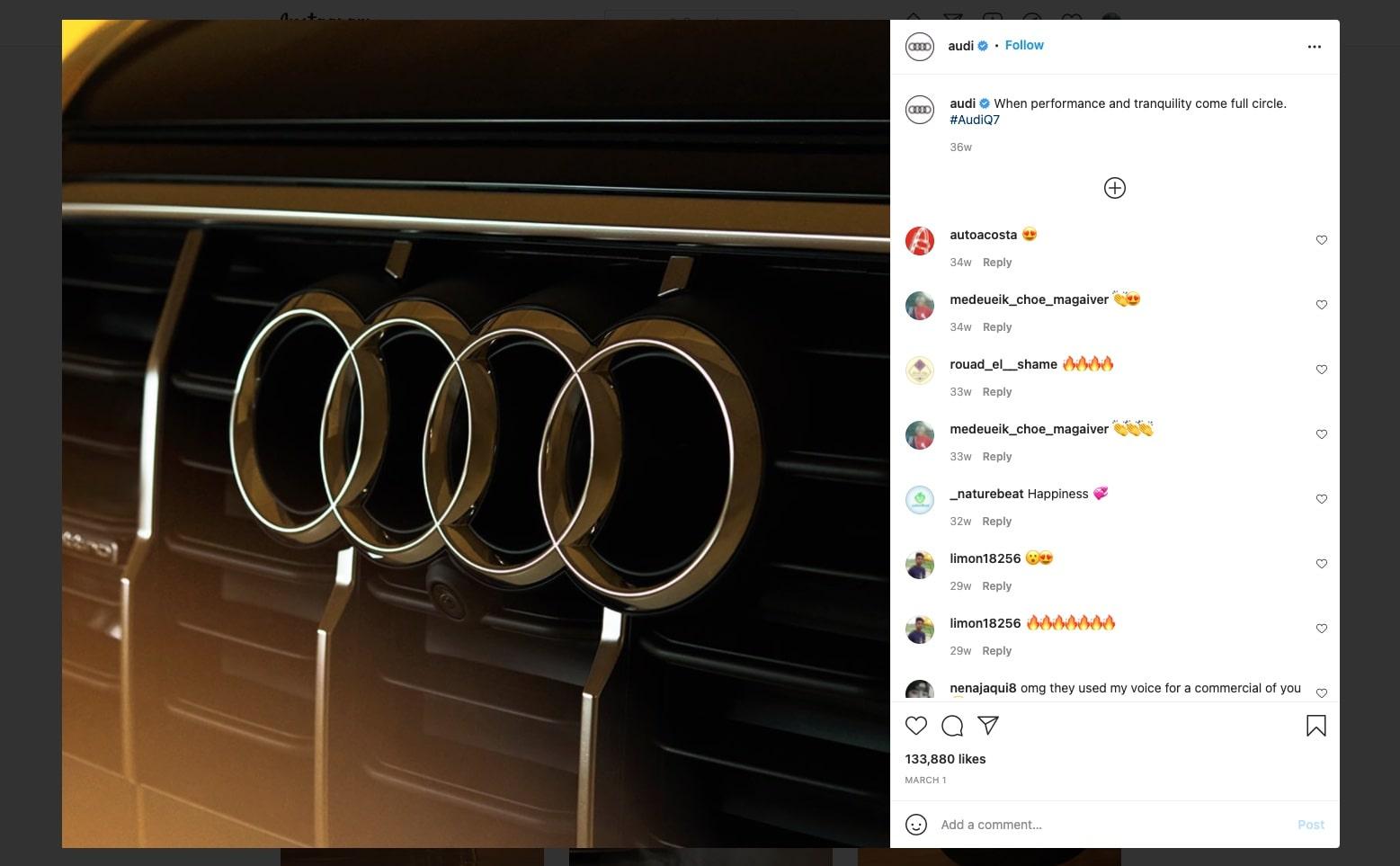Reply to autoacosta's comment

click(x=997, y=263)
